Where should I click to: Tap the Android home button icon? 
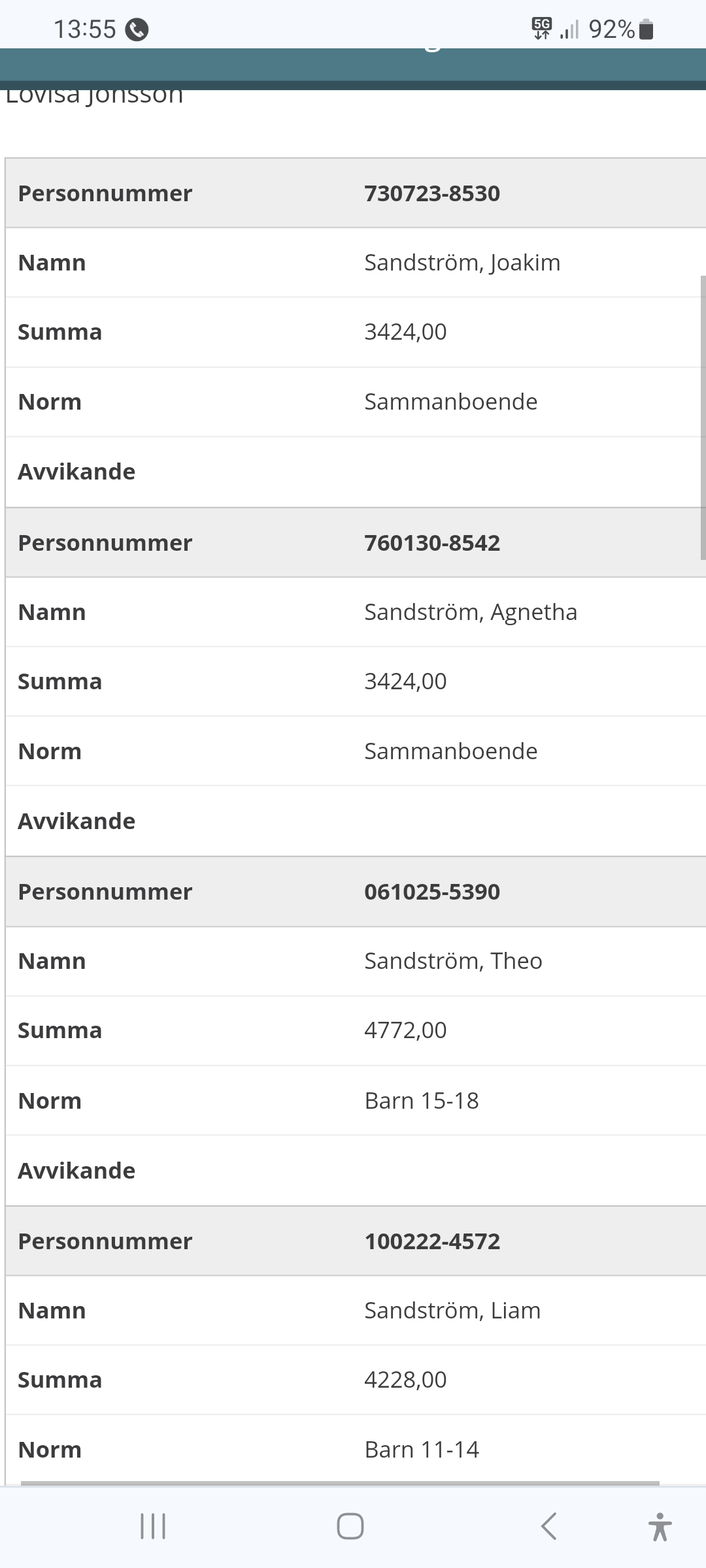(350, 1526)
